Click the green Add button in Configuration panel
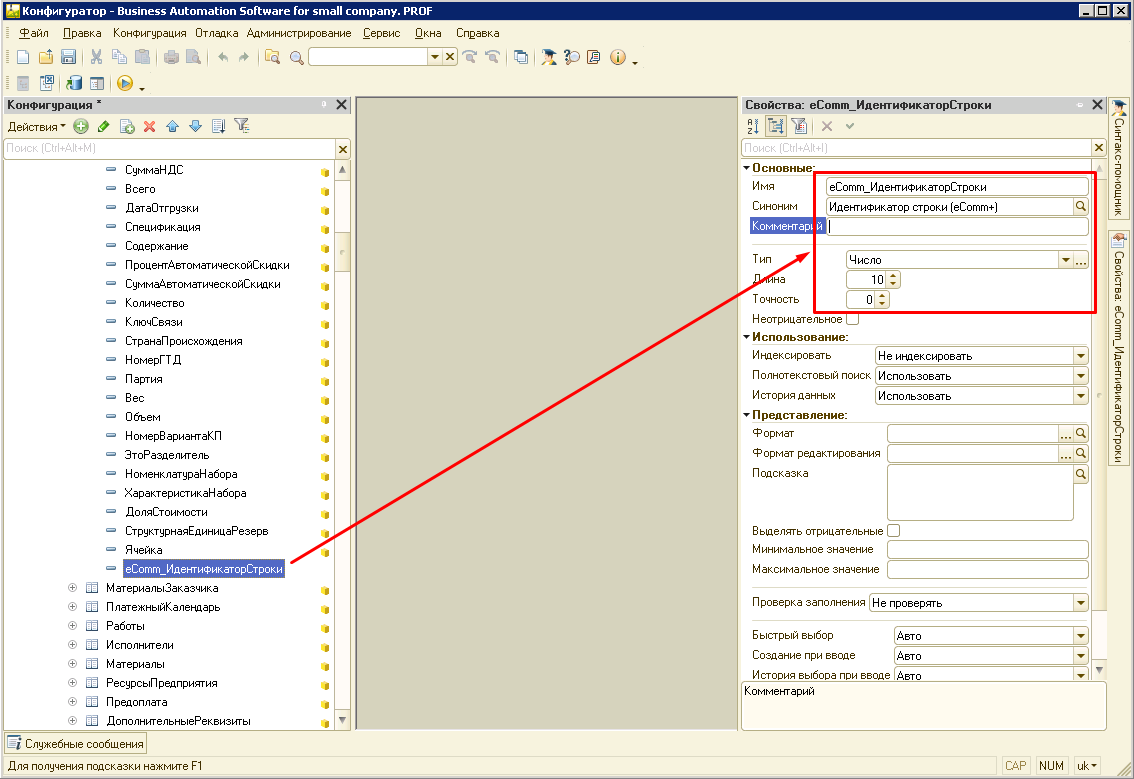This screenshot has width=1134, height=779. pos(81,126)
